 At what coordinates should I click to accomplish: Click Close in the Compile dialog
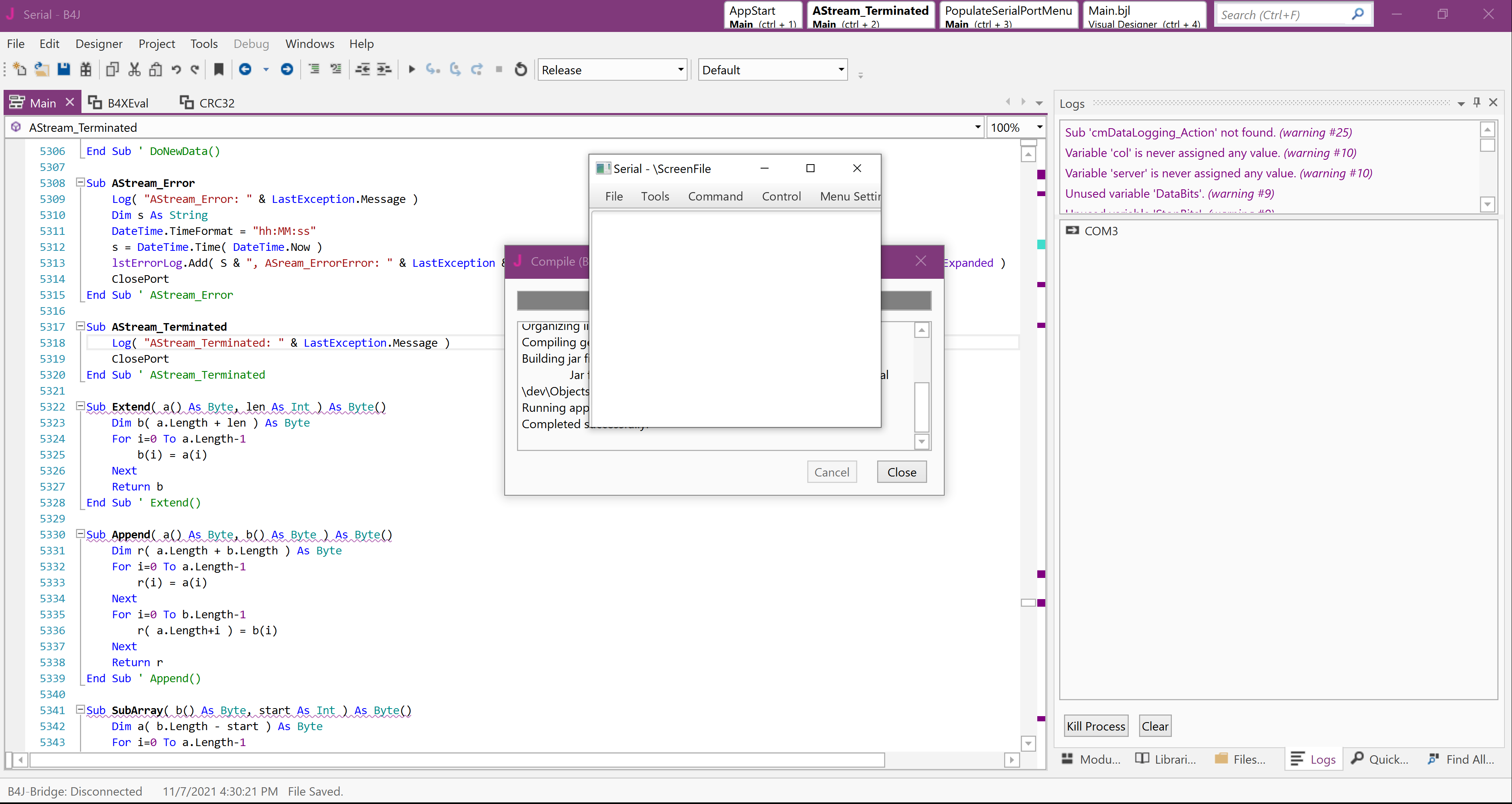[x=901, y=472]
